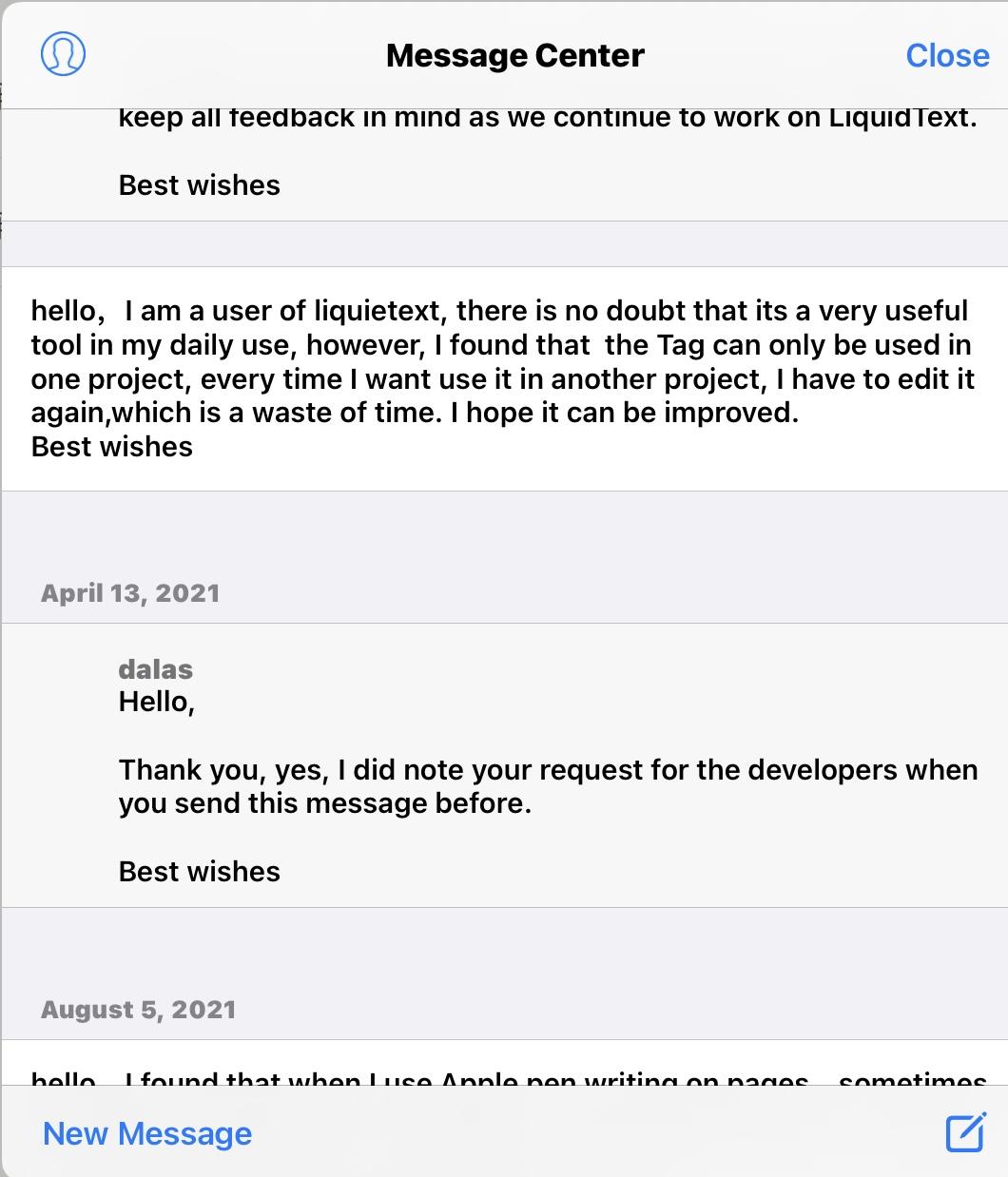1008x1177 pixels.
Task: Select the 'one project, every time' line
Action: coord(502,379)
